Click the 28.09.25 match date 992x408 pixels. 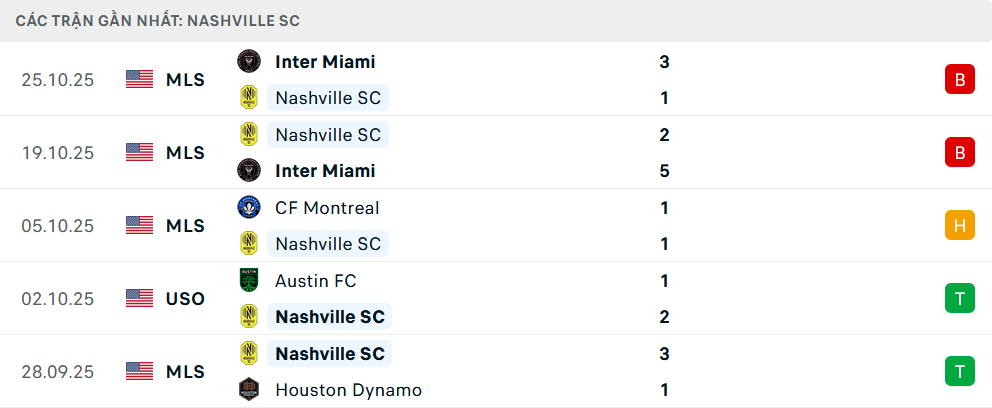[x=57, y=372]
